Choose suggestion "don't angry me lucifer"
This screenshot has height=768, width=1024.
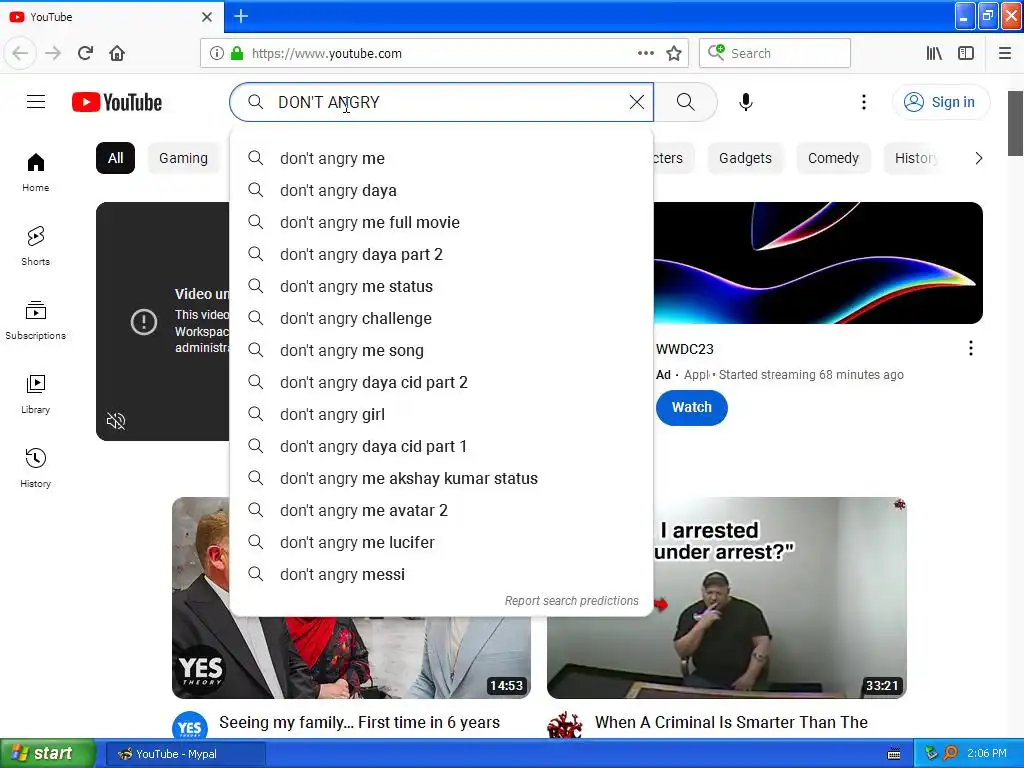point(441,542)
